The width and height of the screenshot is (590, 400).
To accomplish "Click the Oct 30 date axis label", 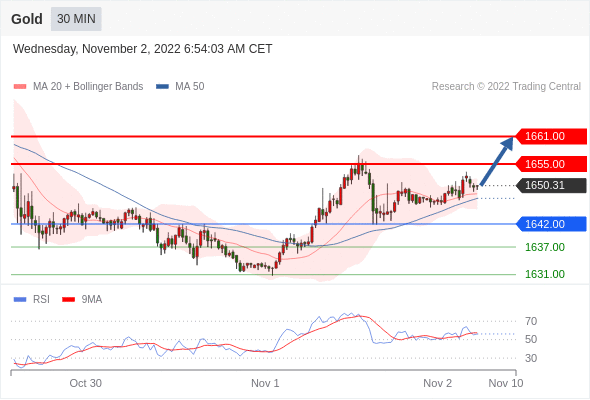I will (85, 383).
